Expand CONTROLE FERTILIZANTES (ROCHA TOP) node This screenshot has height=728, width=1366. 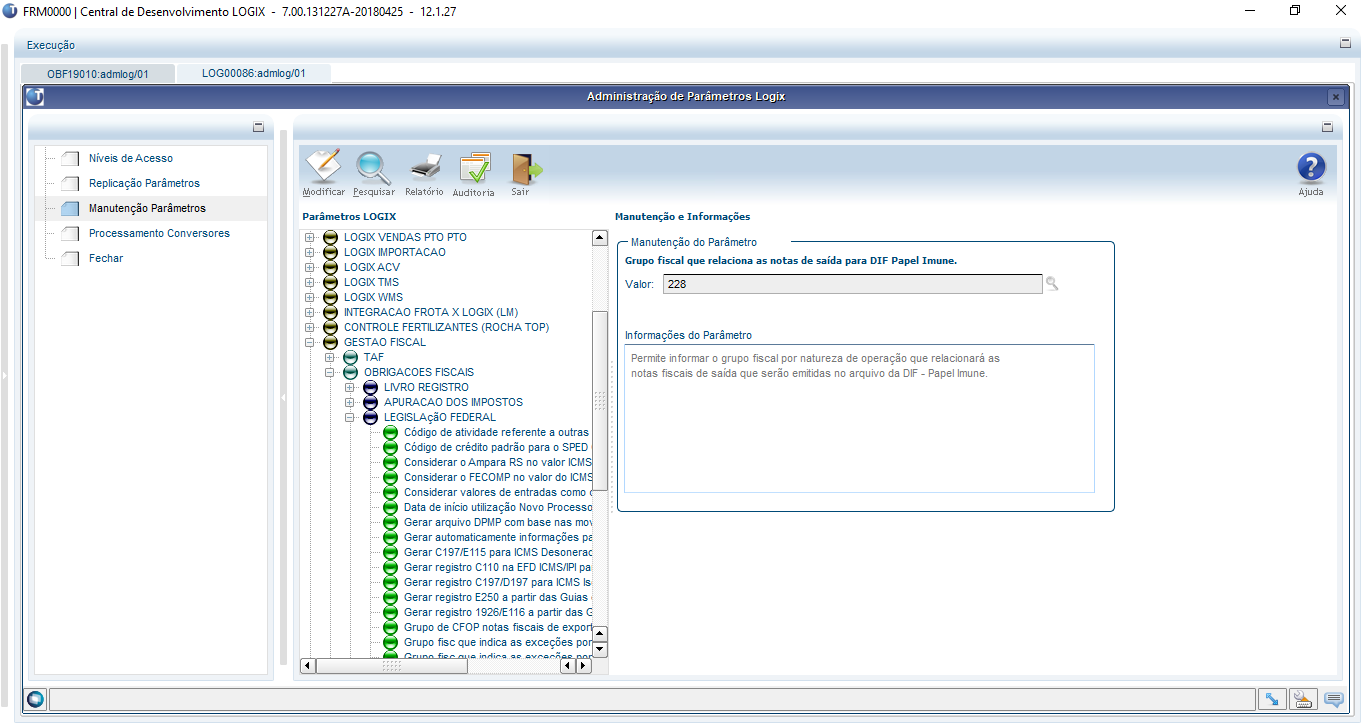click(x=310, y=327)
